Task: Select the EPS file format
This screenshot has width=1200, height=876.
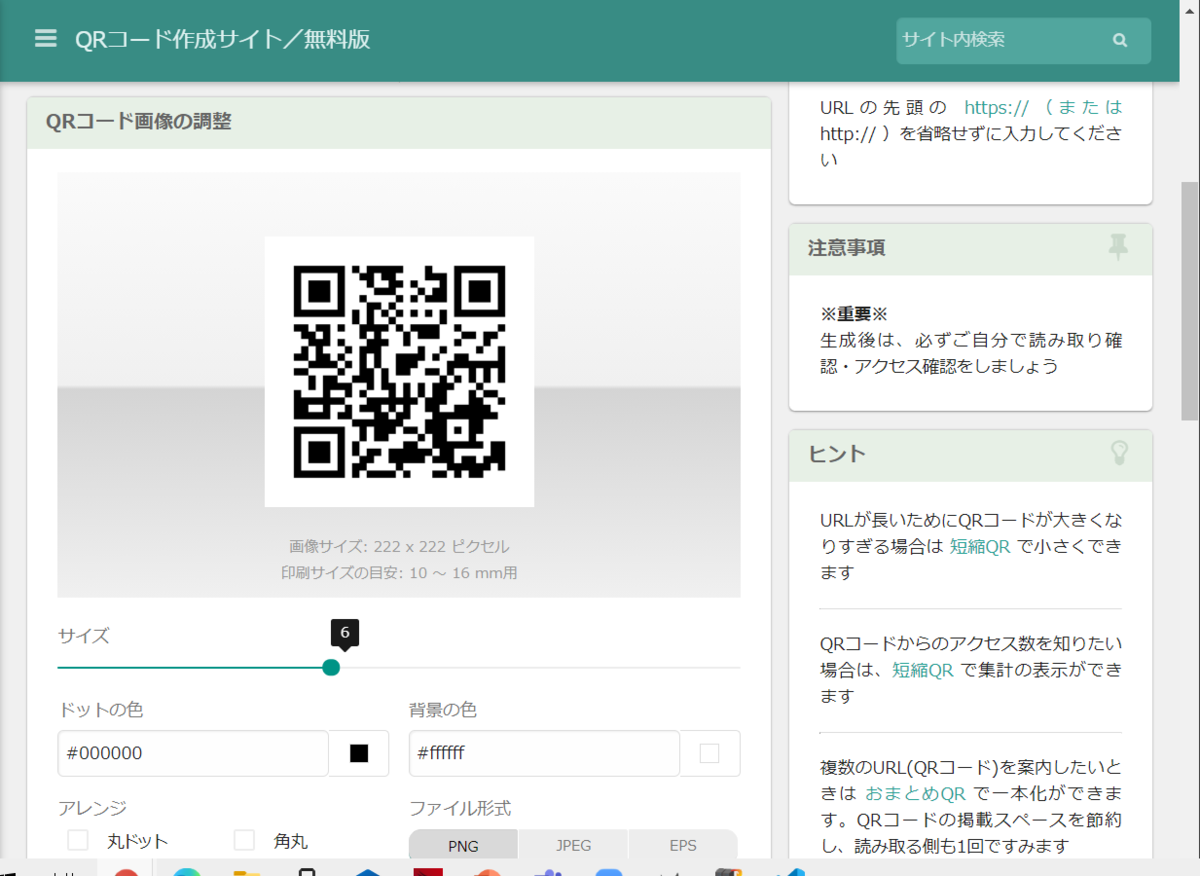Action: click(x=683, y=845)
